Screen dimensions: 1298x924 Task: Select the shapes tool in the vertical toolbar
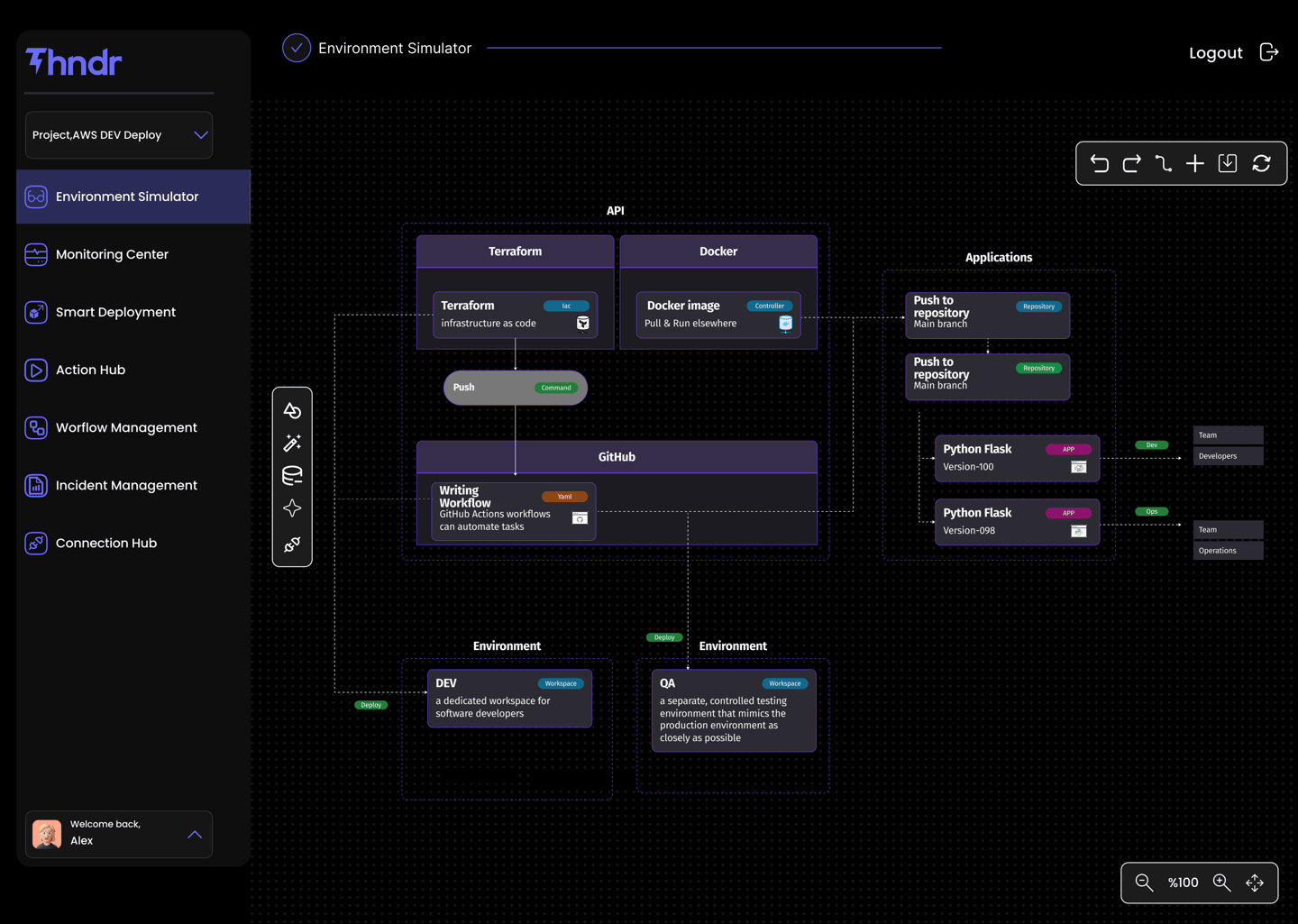tap(292, 410)
